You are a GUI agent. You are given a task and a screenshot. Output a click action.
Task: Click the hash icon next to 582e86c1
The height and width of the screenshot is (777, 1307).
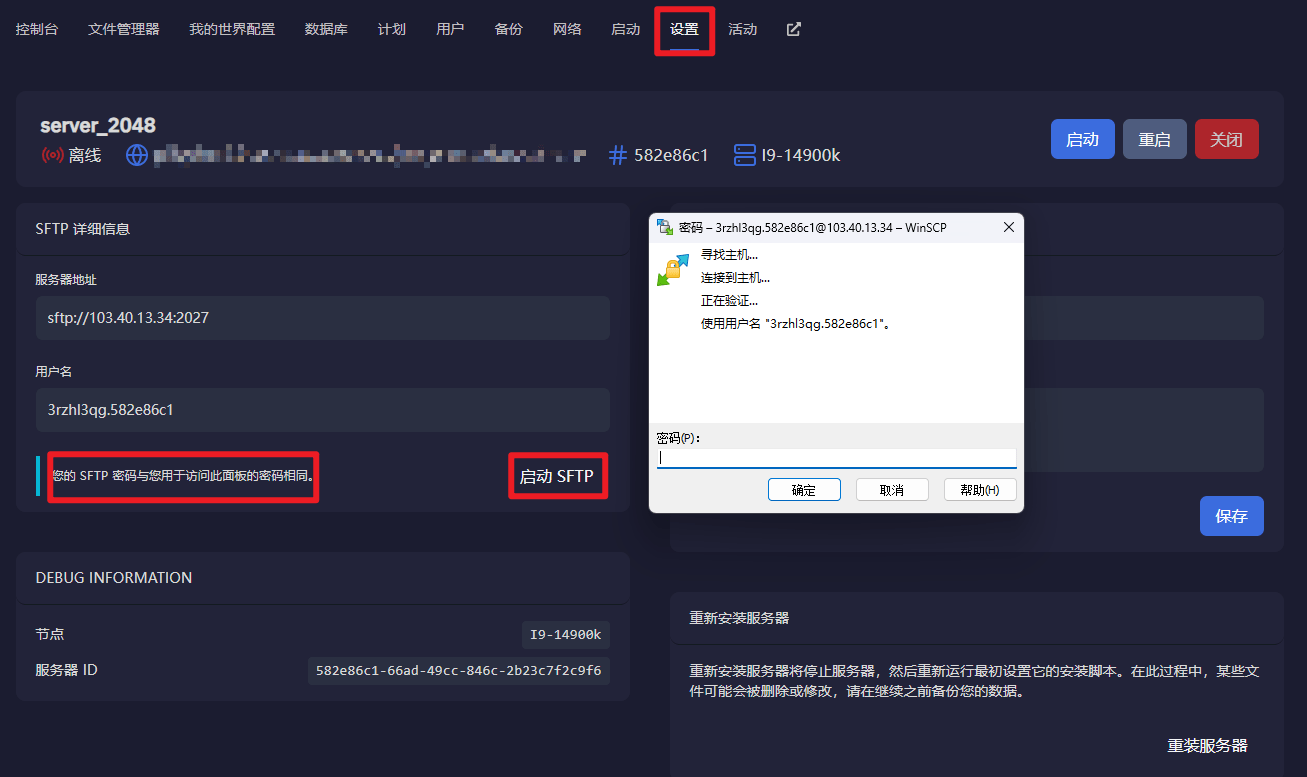pos(618,155)
